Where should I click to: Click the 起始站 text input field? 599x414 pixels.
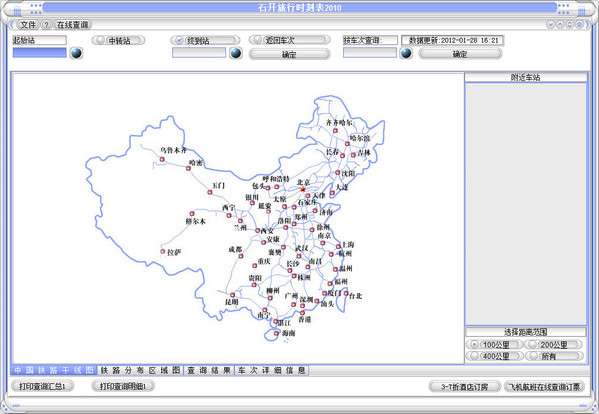click(x=39, y=52)
